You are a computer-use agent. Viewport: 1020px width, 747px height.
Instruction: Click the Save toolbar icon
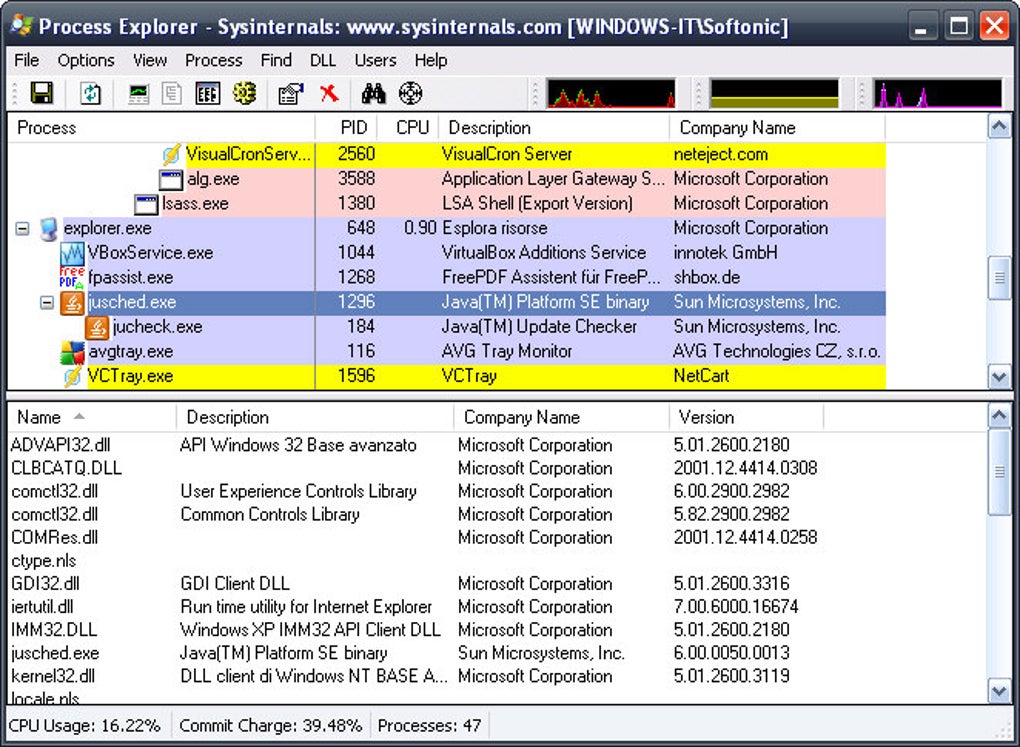[42, 94]
